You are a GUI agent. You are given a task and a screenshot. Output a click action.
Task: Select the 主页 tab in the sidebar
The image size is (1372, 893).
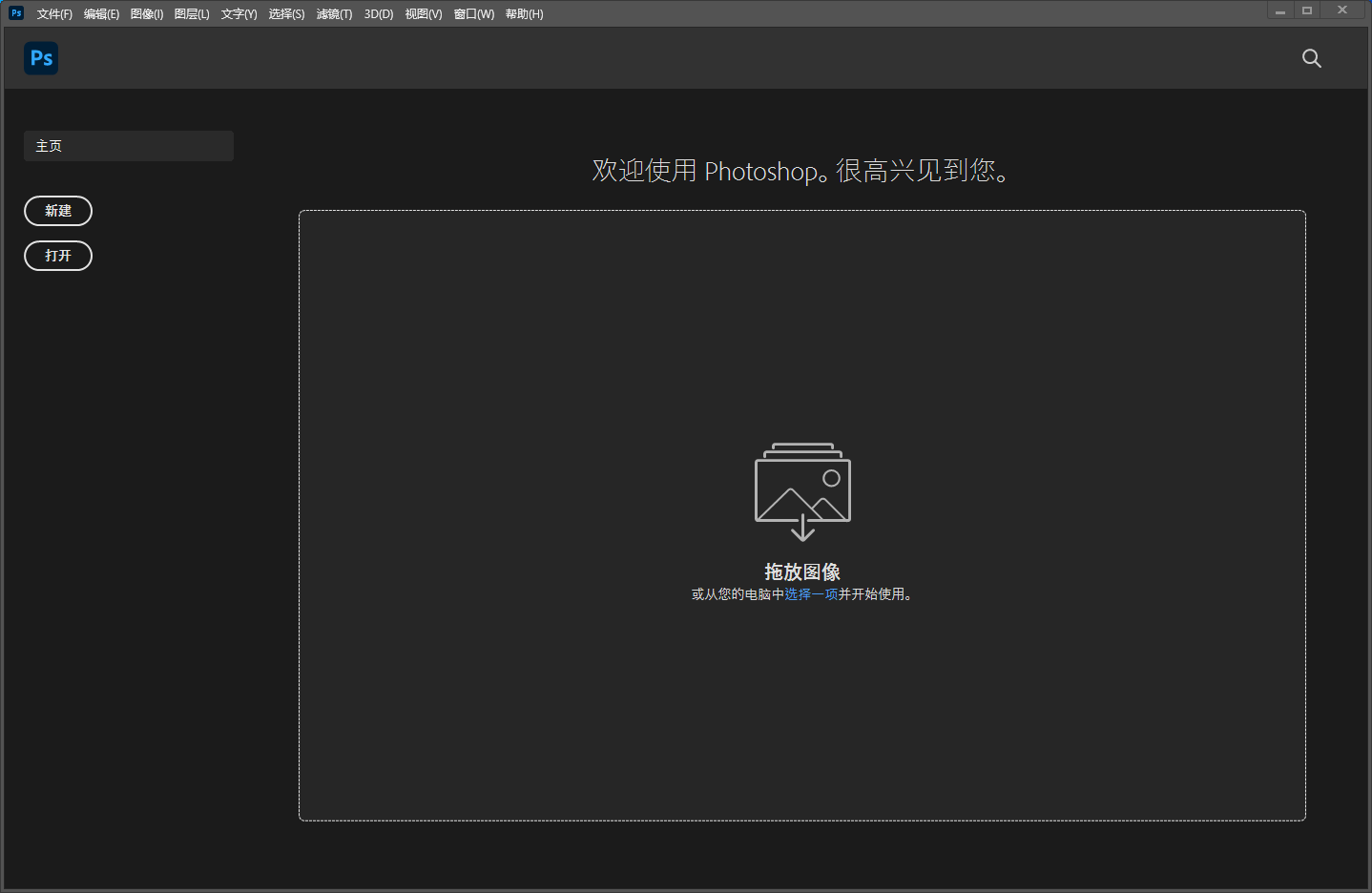128,146
